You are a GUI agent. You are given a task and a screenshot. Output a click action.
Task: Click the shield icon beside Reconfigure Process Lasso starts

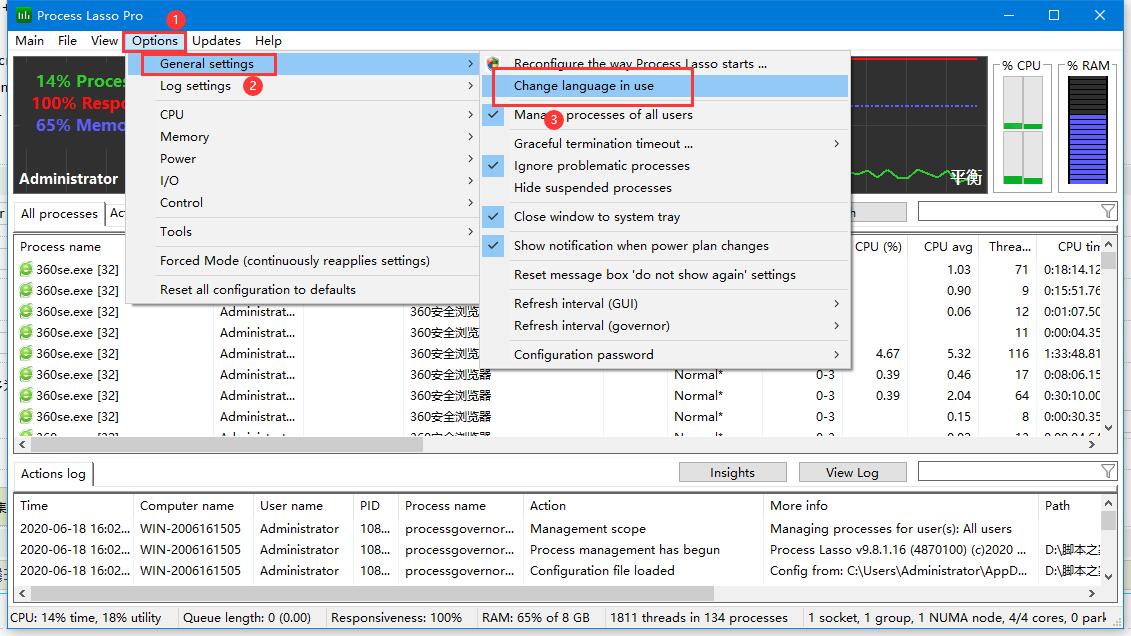tap(493, 63)
